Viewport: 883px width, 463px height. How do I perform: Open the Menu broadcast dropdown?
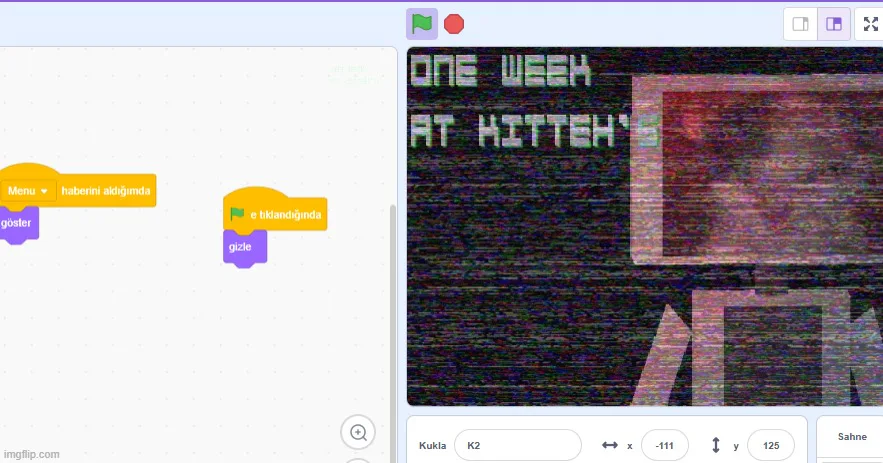[28, 191]
